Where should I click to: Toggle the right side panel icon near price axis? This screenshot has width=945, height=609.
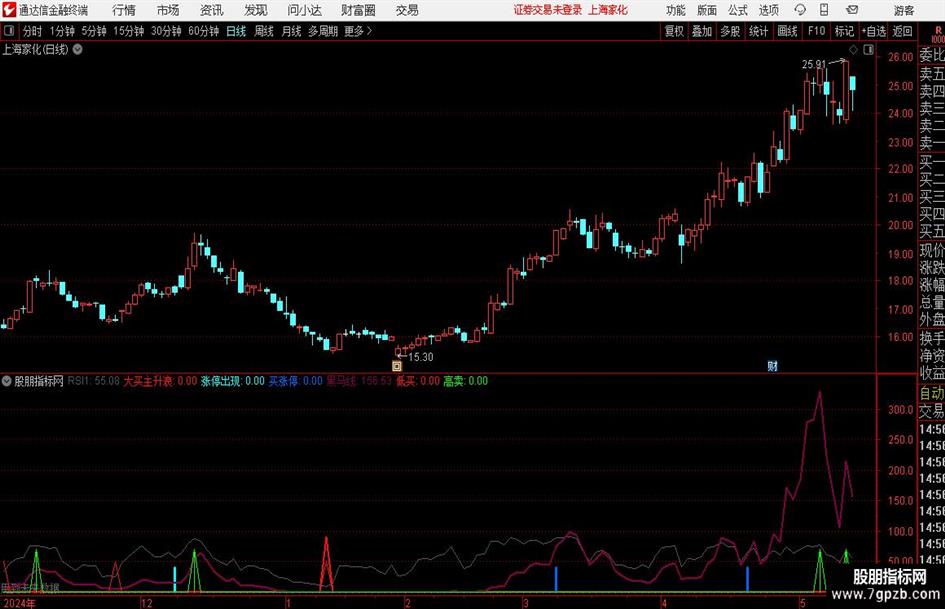868,49
